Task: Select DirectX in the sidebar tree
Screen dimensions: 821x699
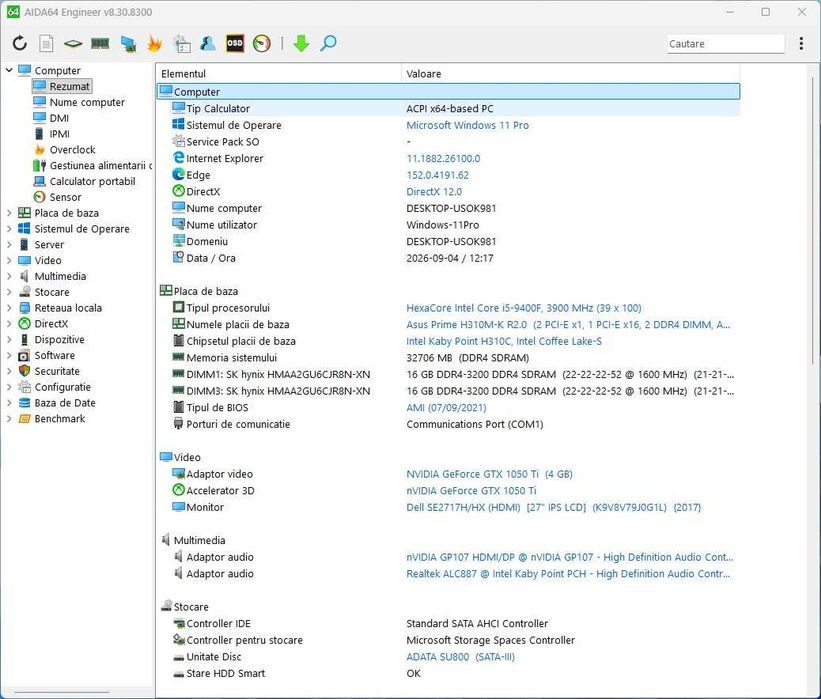Action: coord(51,324)
